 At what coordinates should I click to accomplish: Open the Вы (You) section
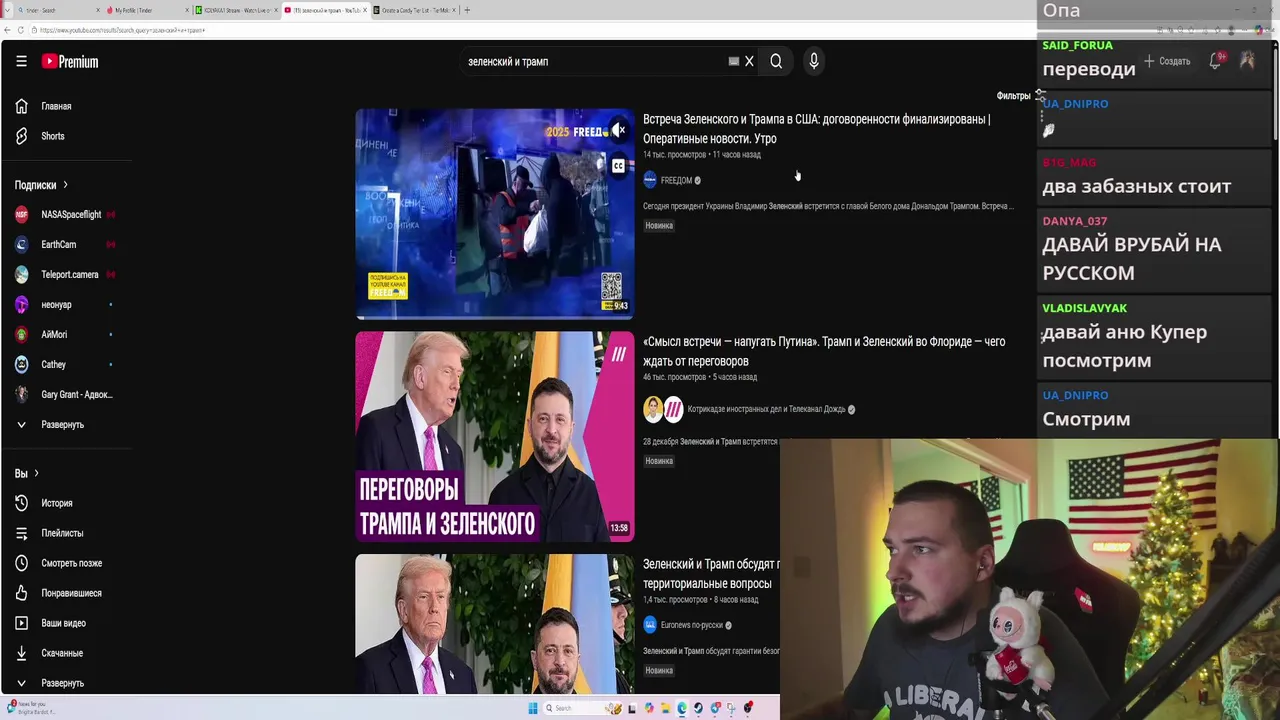[27, 473]
